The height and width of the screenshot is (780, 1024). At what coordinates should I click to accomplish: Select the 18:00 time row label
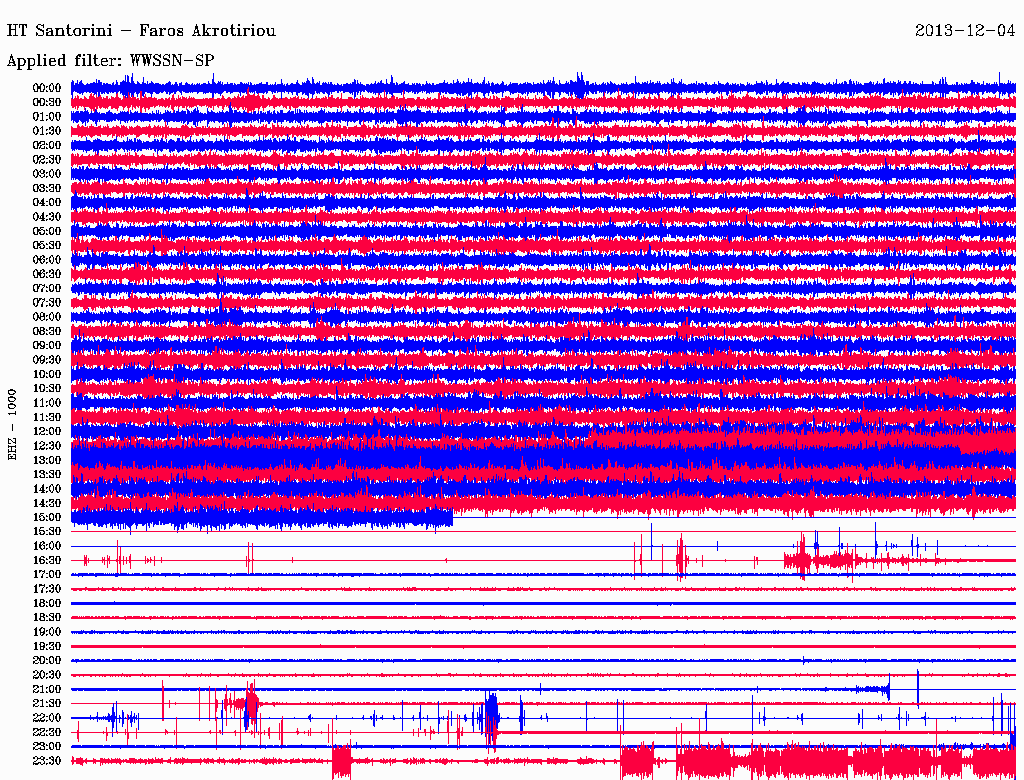[47, 603]
